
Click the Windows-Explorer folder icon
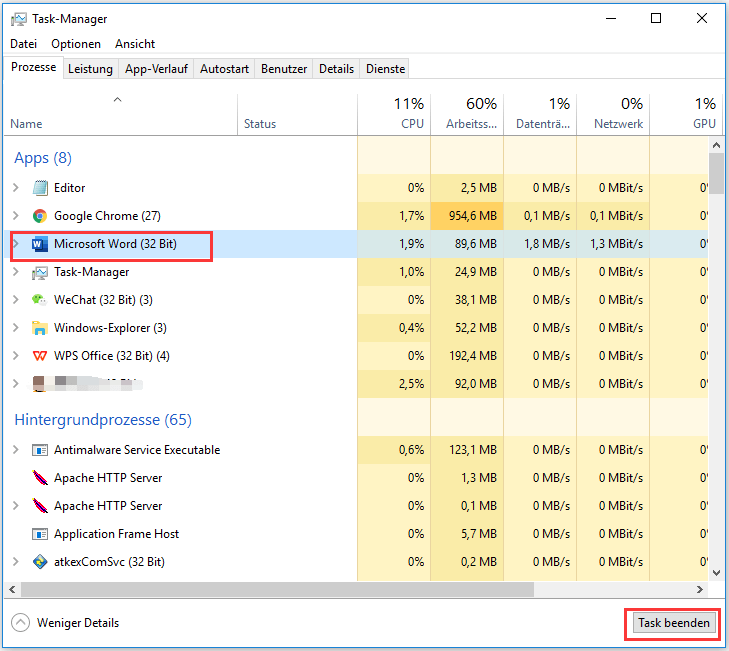[x=40, y=328]
